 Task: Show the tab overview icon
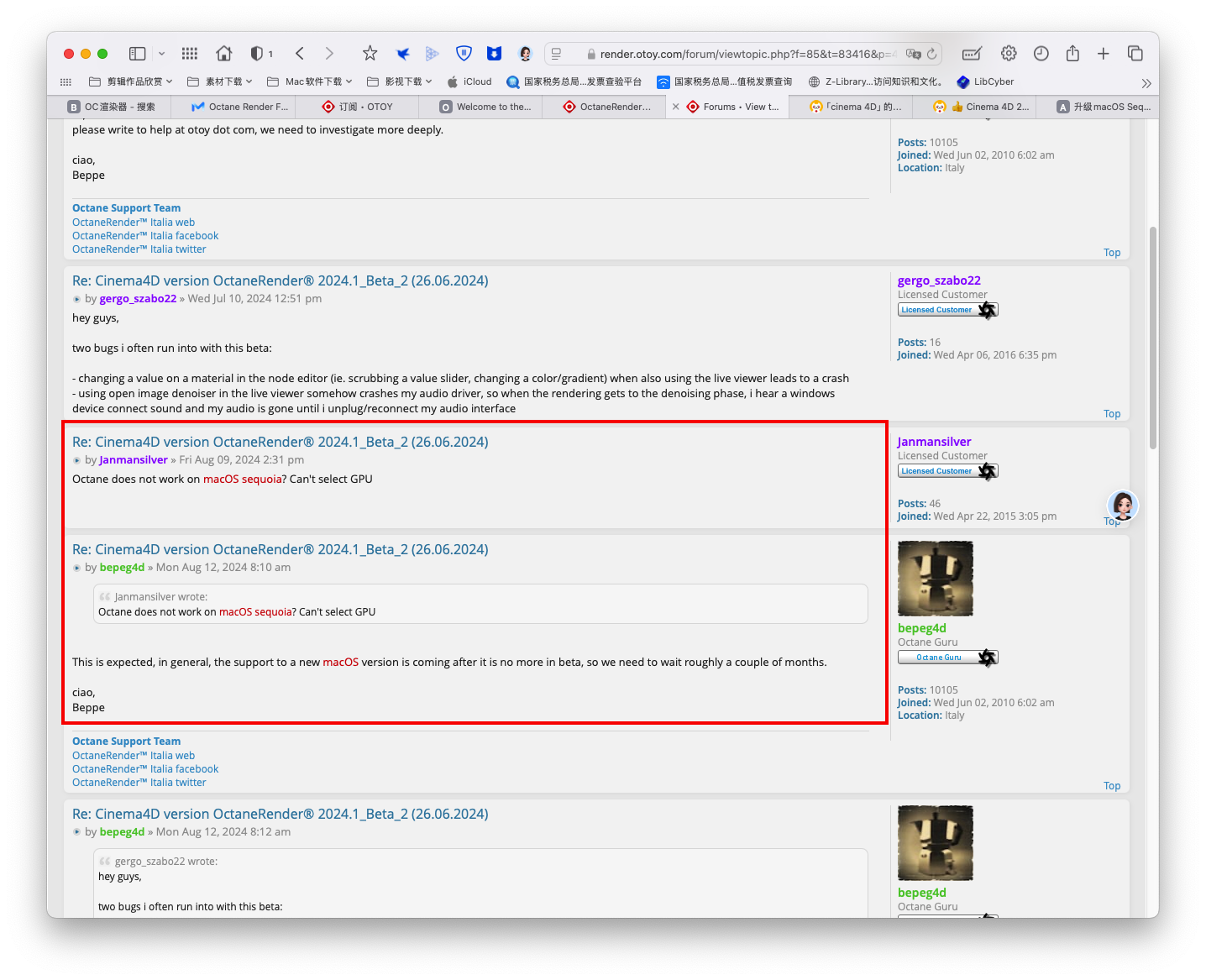coord(1135,54)
